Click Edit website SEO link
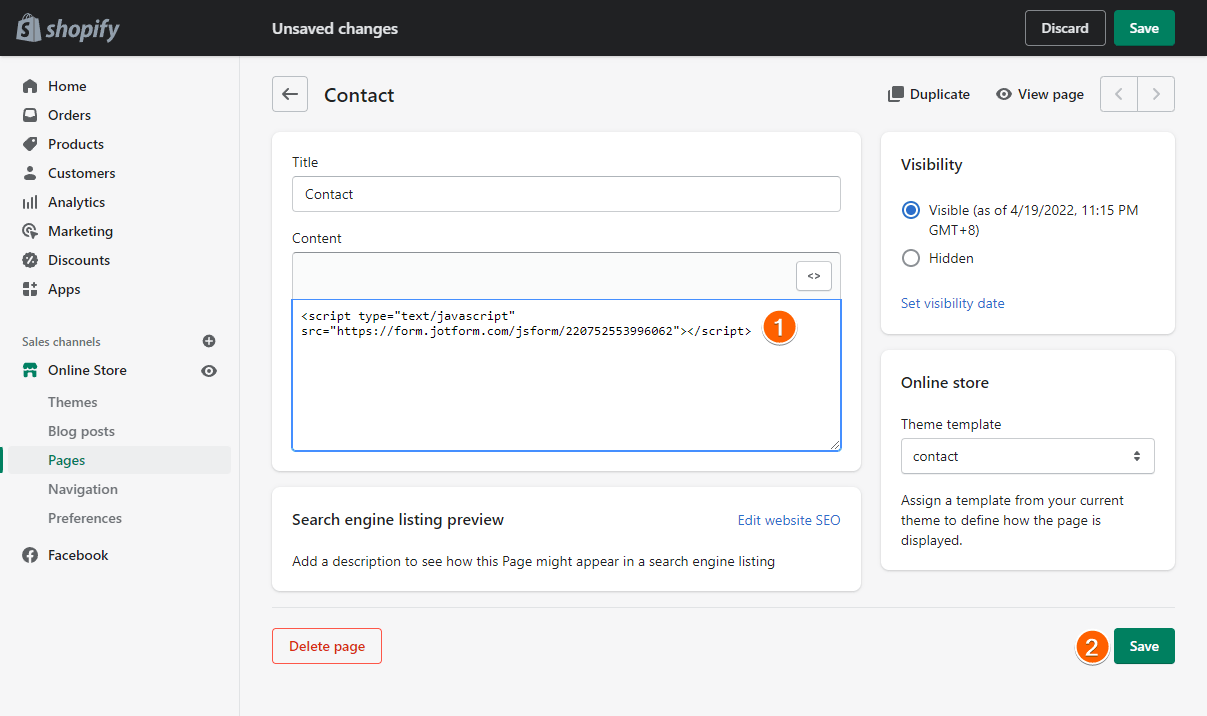1207x716 pixels. coord(789,520)
